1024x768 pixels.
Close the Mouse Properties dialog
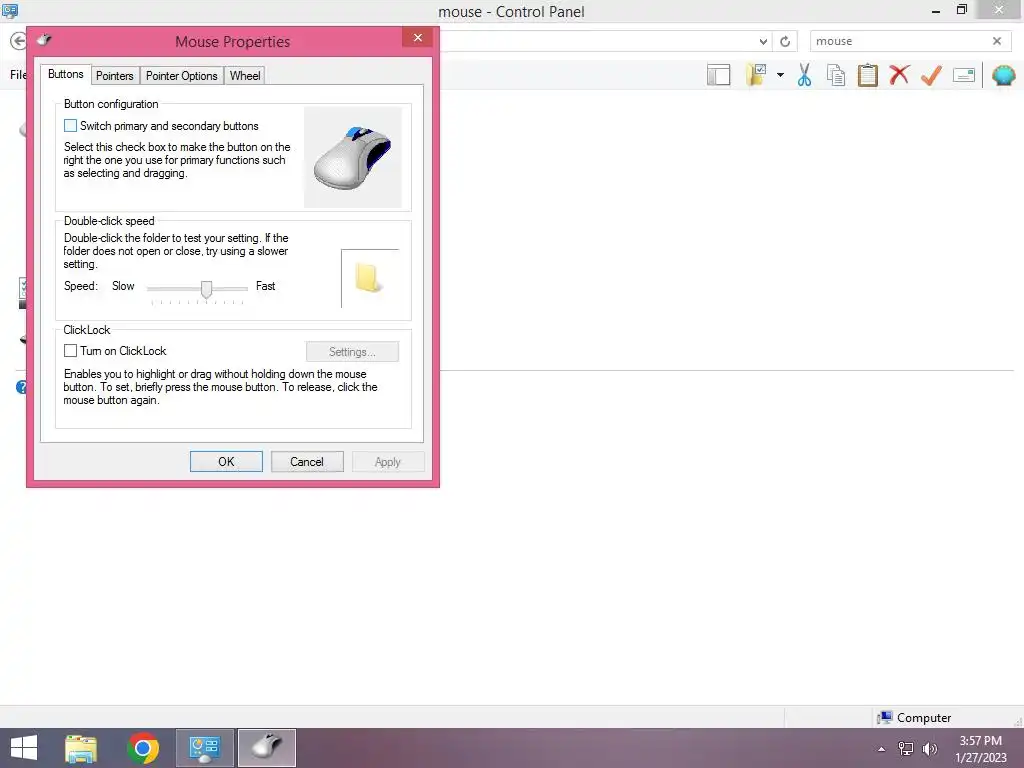pyautogui.click(x=418, y=38)
